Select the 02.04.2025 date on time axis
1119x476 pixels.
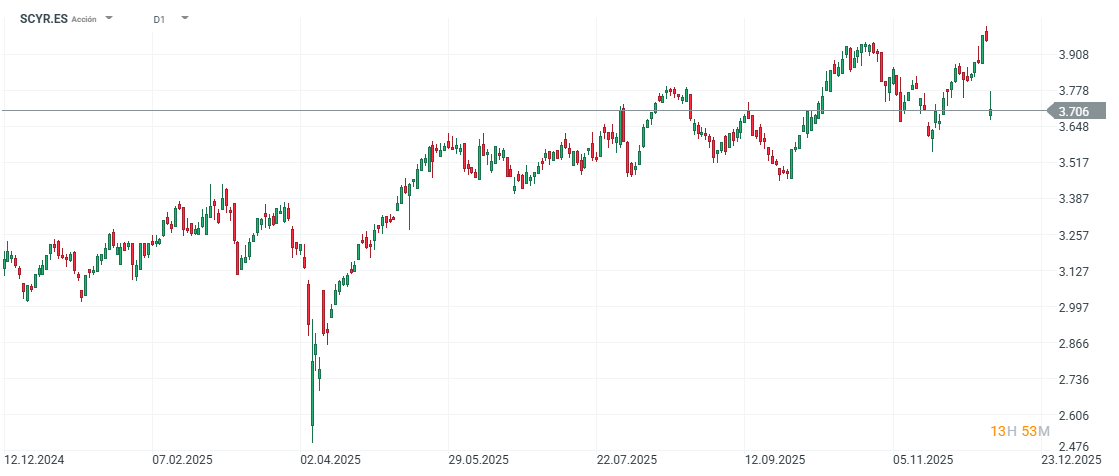coord(330,460)
